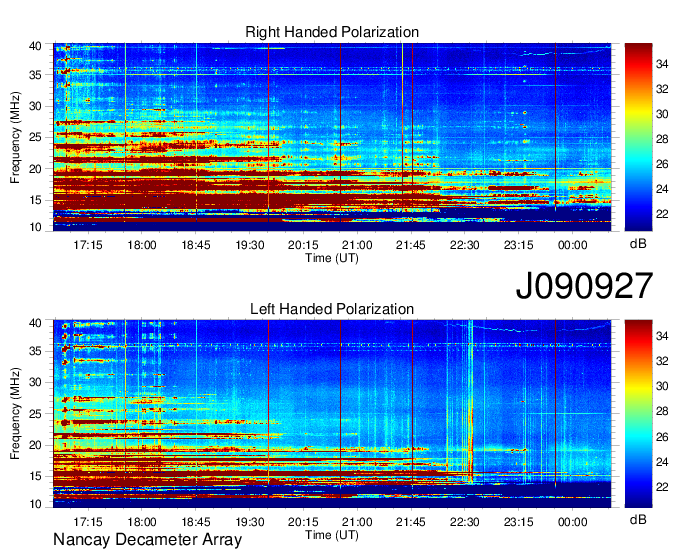The height and width of the screenshot is (552, 680).
Task: Click the 'Nancay Decameter Array' caption
Action: (x=147, y=540)
